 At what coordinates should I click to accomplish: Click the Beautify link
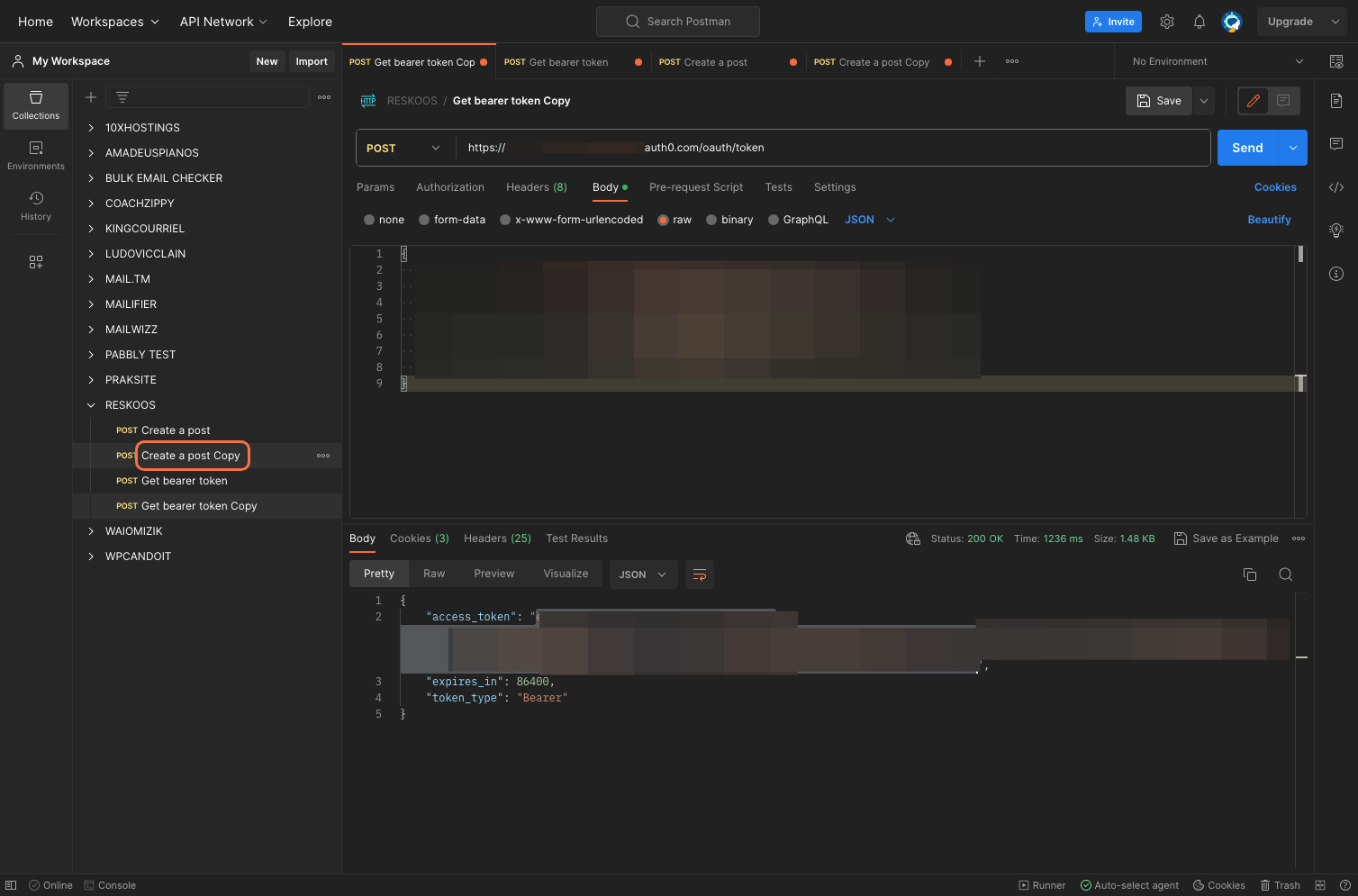click(x=1269, y=220)
